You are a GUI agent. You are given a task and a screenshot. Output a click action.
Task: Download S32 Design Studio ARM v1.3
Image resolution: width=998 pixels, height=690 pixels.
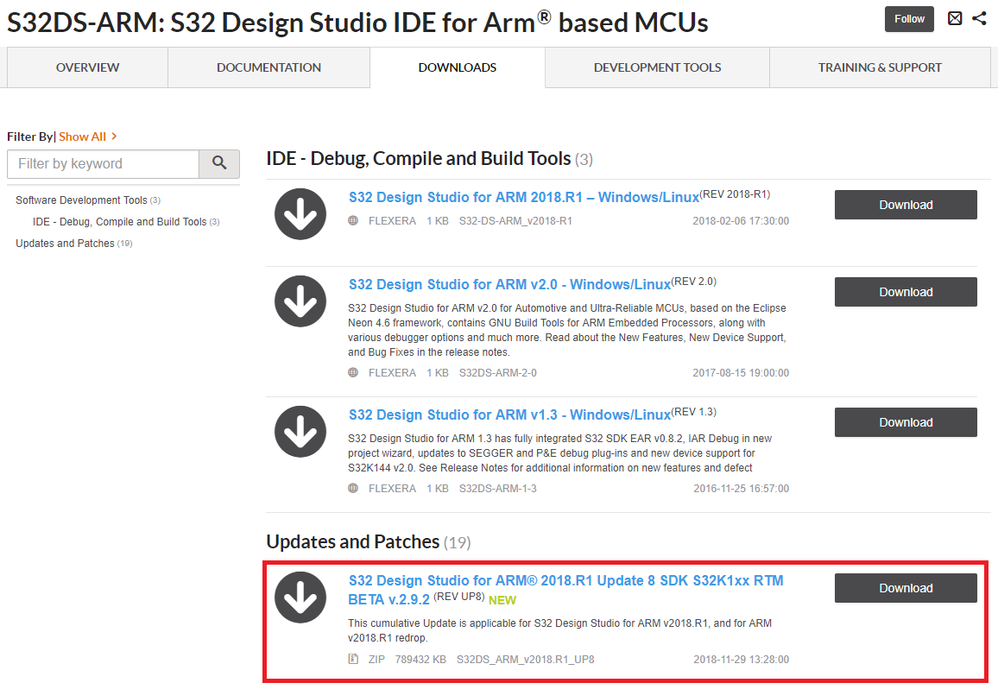tap(906, 423)
